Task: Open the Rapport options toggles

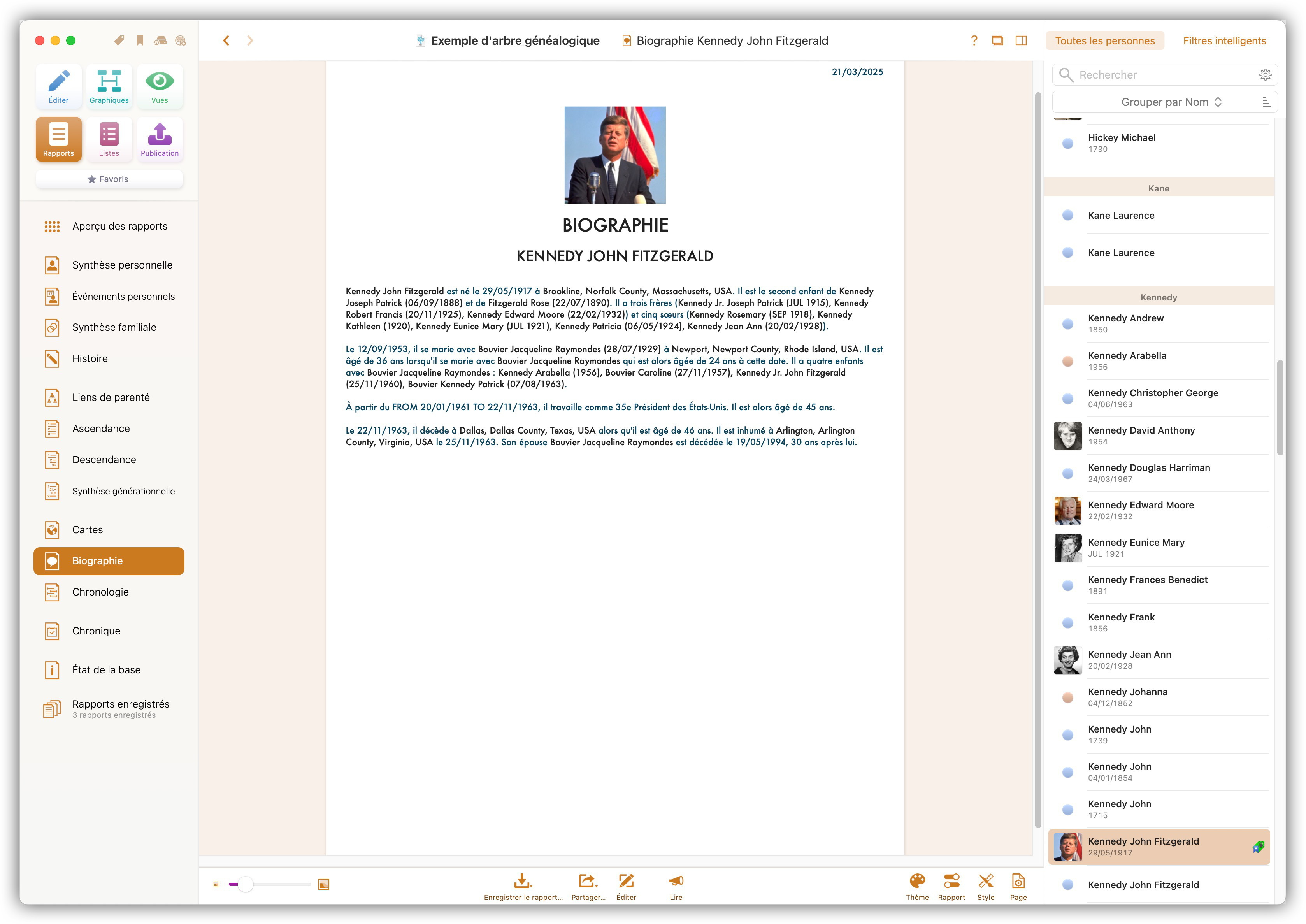Action: coord(951,887)
